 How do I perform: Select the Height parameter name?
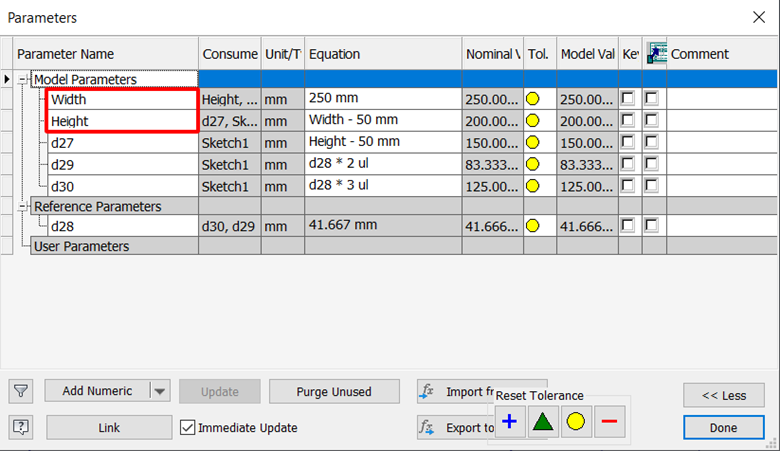tap(123, 121)
